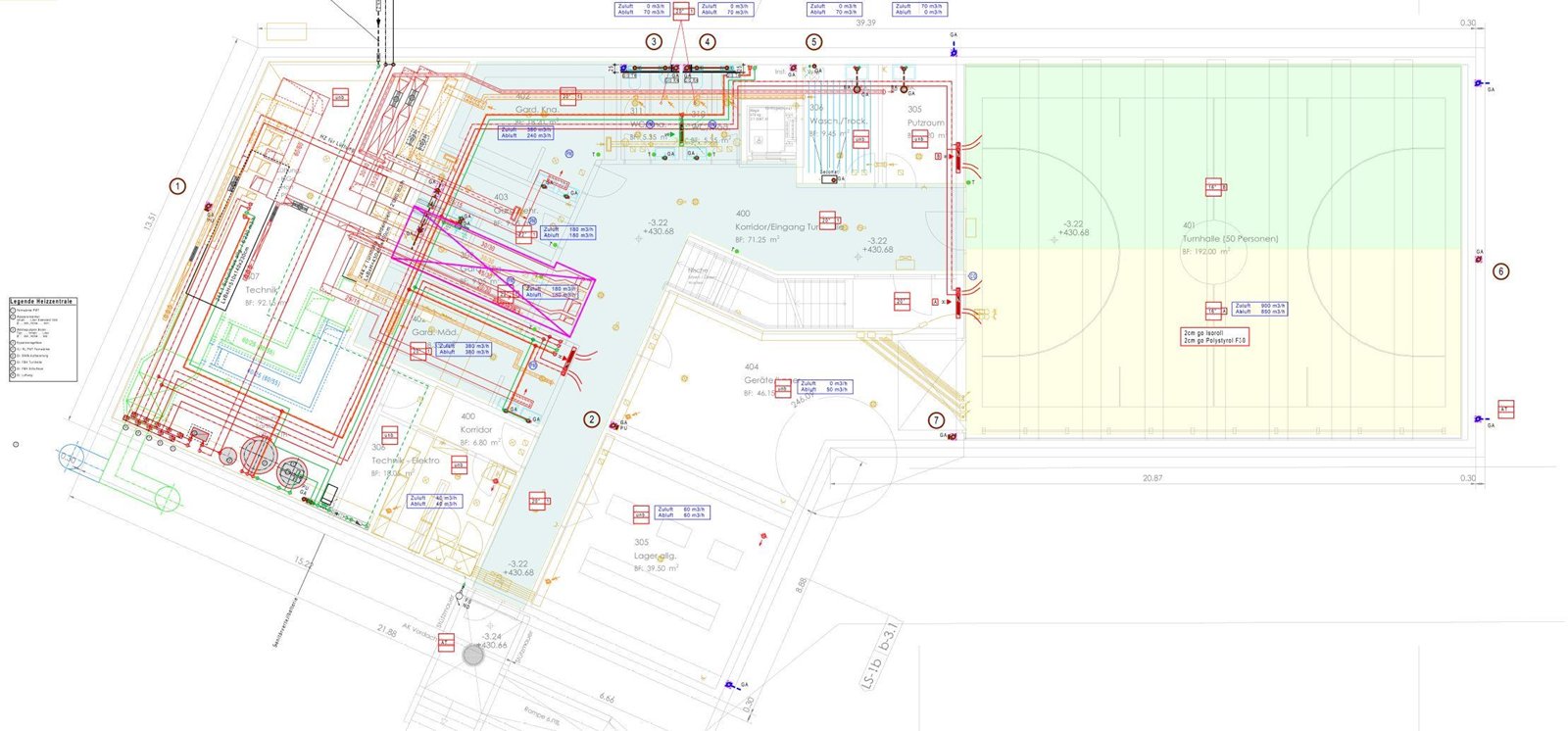
Task: Click the "Korridor" BF 6.80 room label
Action: tap(476, 430)
